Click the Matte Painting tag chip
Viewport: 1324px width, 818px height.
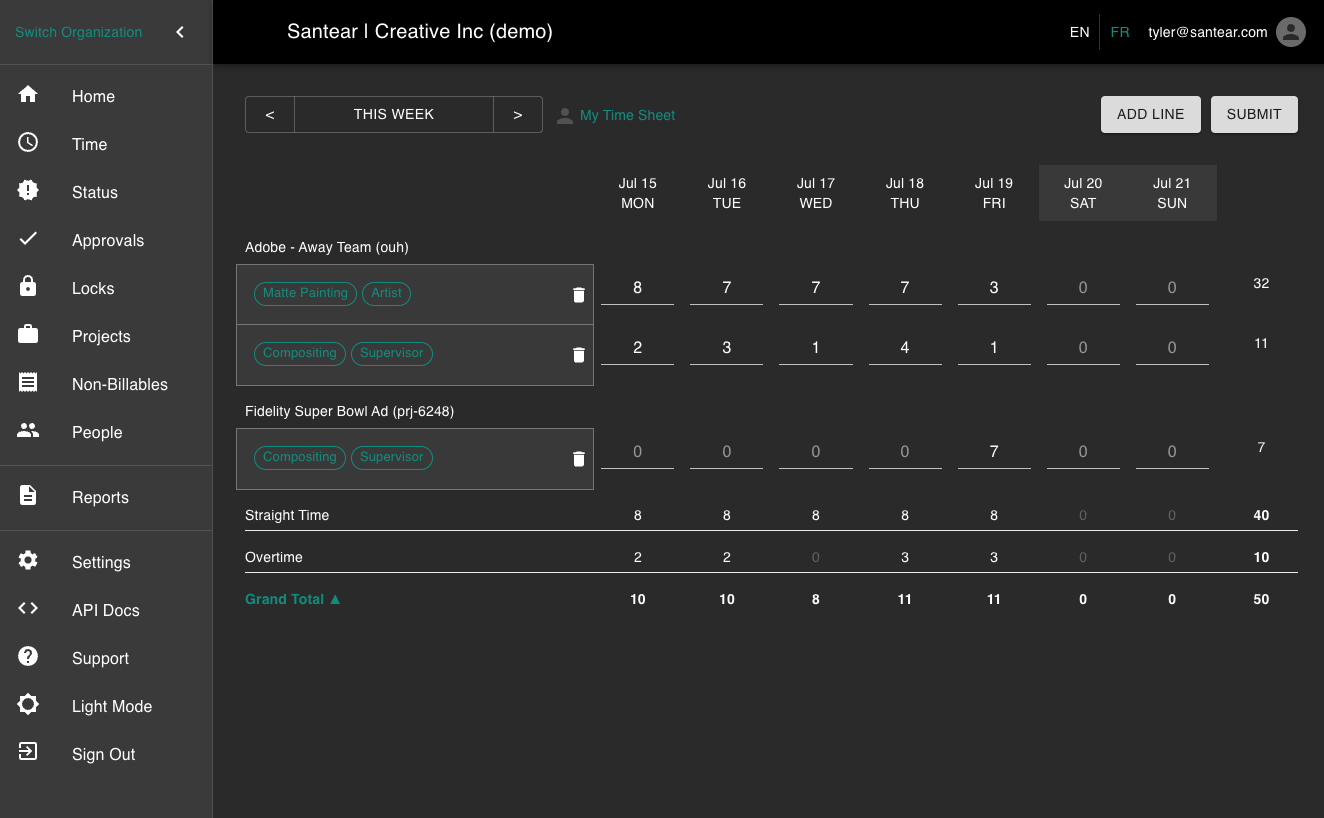(x=305, y=293)
